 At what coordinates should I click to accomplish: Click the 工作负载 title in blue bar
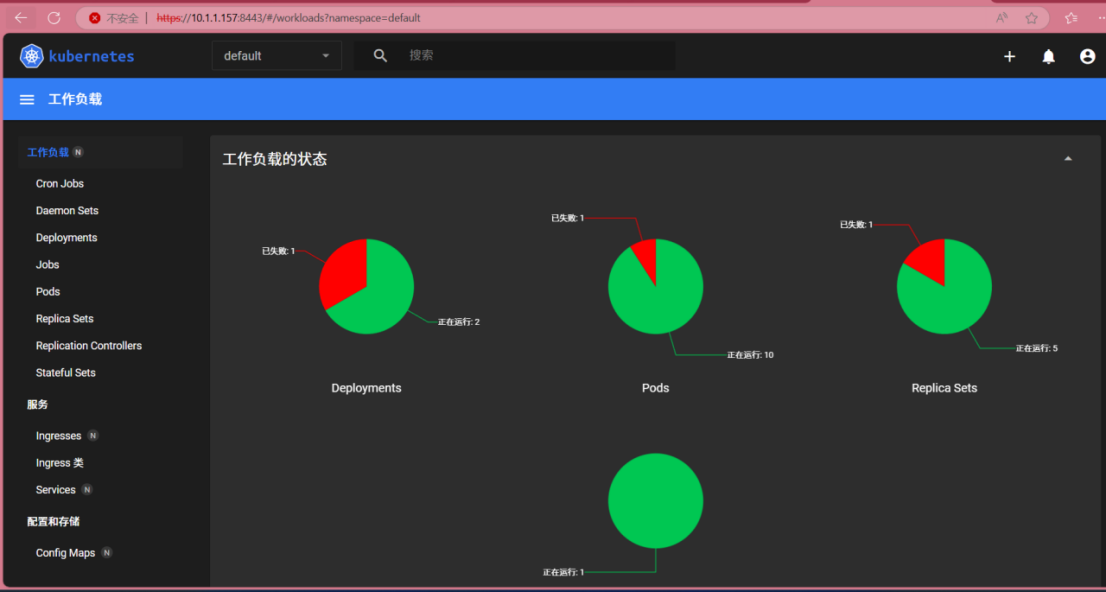pyautogui.click(x=75, y=99)
